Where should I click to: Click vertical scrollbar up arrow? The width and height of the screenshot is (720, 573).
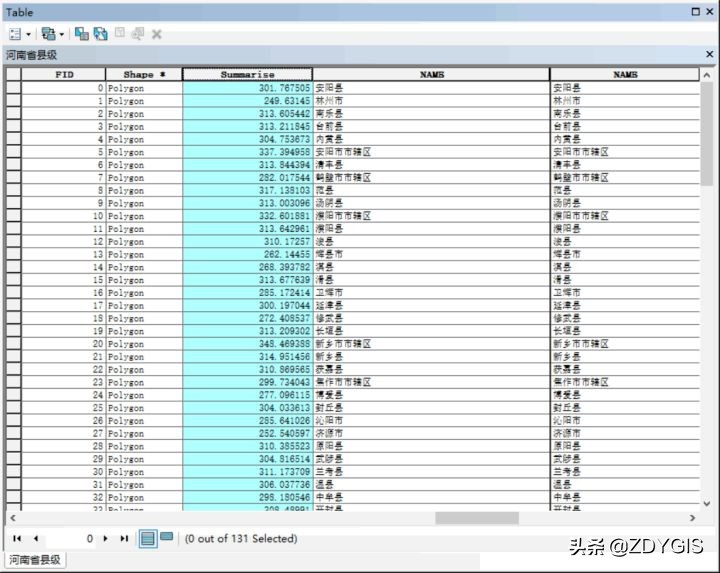pyautogui.click(x=707, y=75)
